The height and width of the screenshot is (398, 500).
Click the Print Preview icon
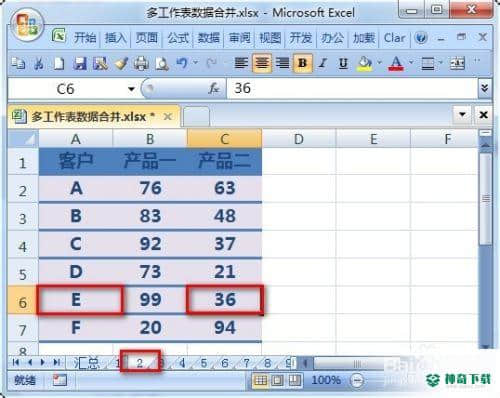point(162,63)
